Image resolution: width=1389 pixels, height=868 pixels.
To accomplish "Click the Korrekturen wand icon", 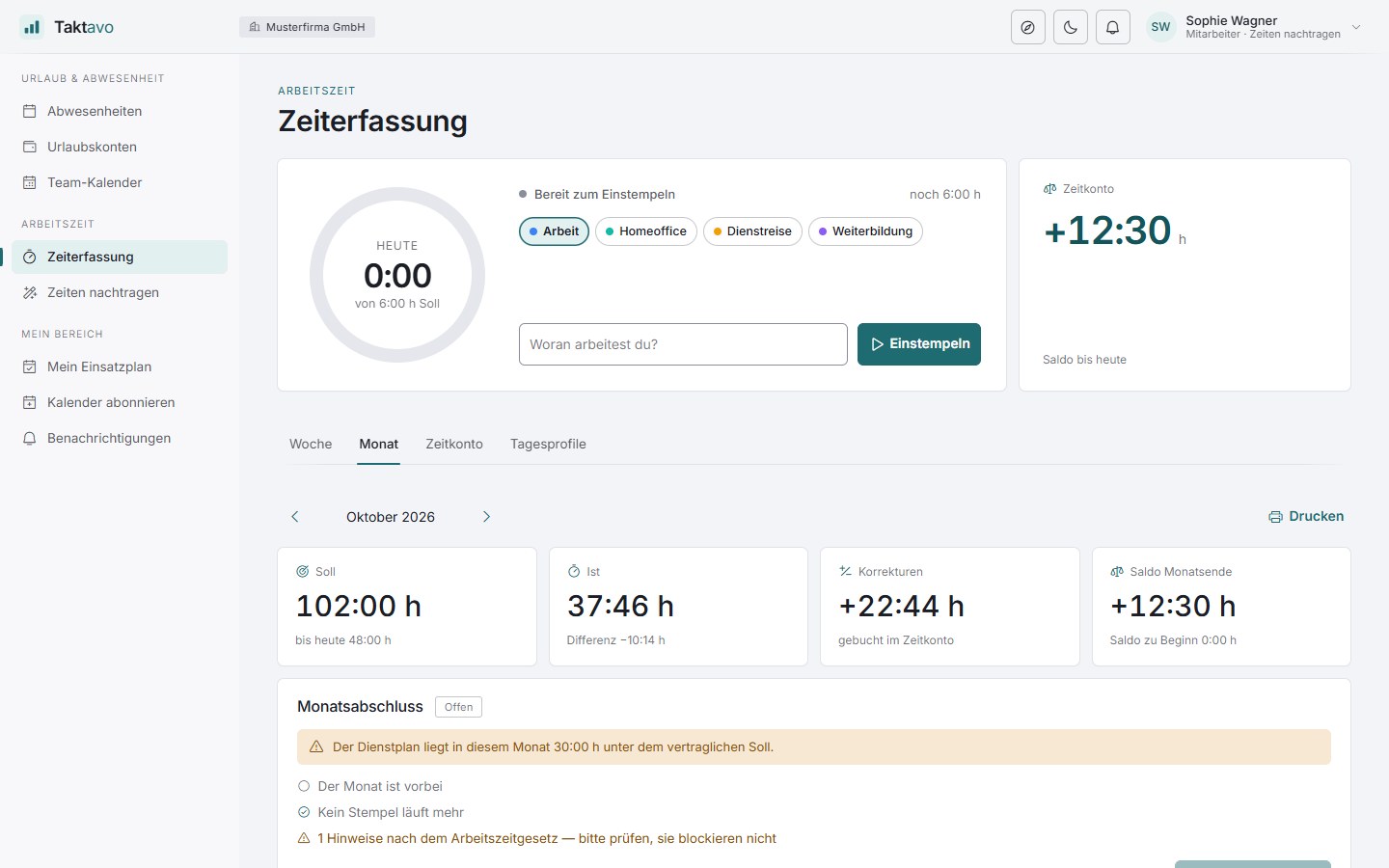I will pos(846,572).
